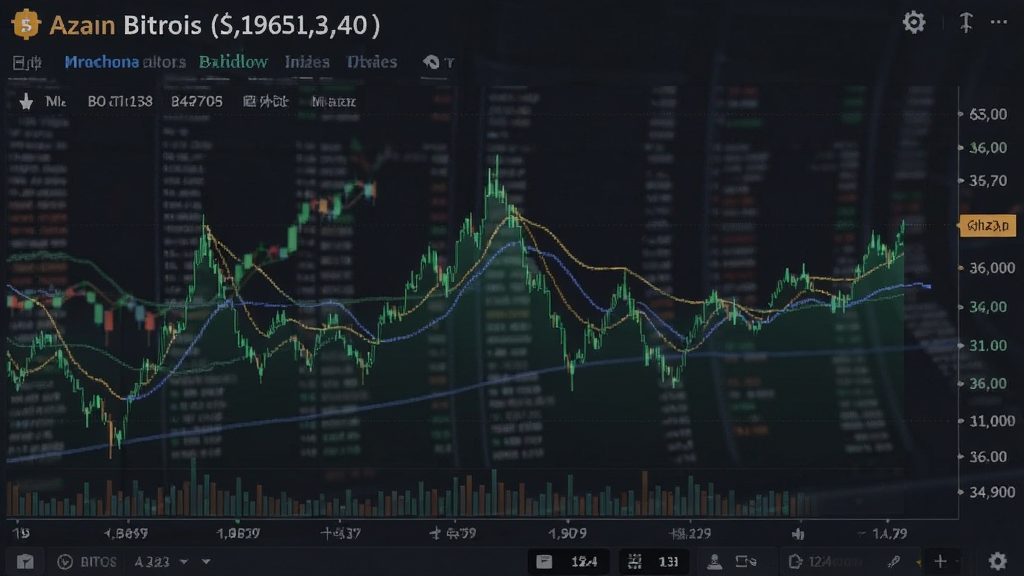Click the 131 value in bottom bar
Viewport: 1024px width, 576px height.
pos(668,562)
